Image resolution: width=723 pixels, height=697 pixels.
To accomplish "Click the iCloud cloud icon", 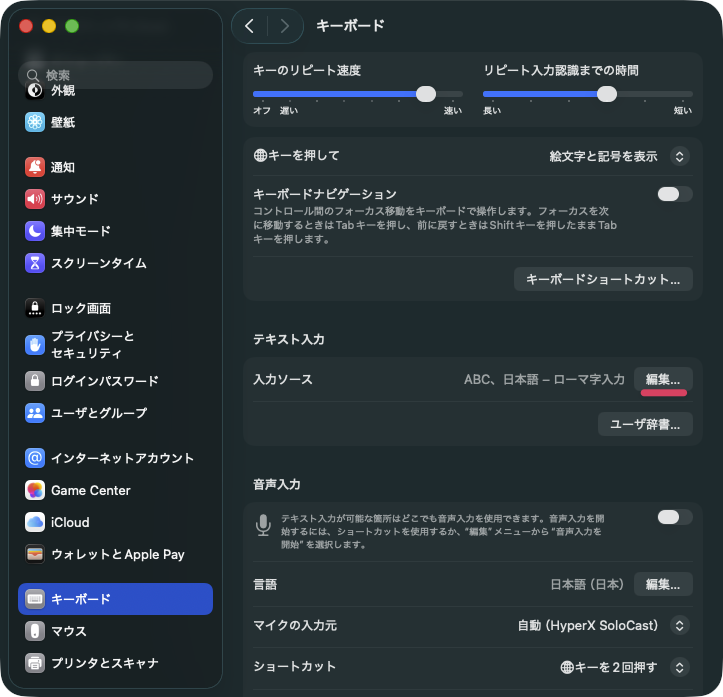I will pyautogui.click(x=35, y=522).
